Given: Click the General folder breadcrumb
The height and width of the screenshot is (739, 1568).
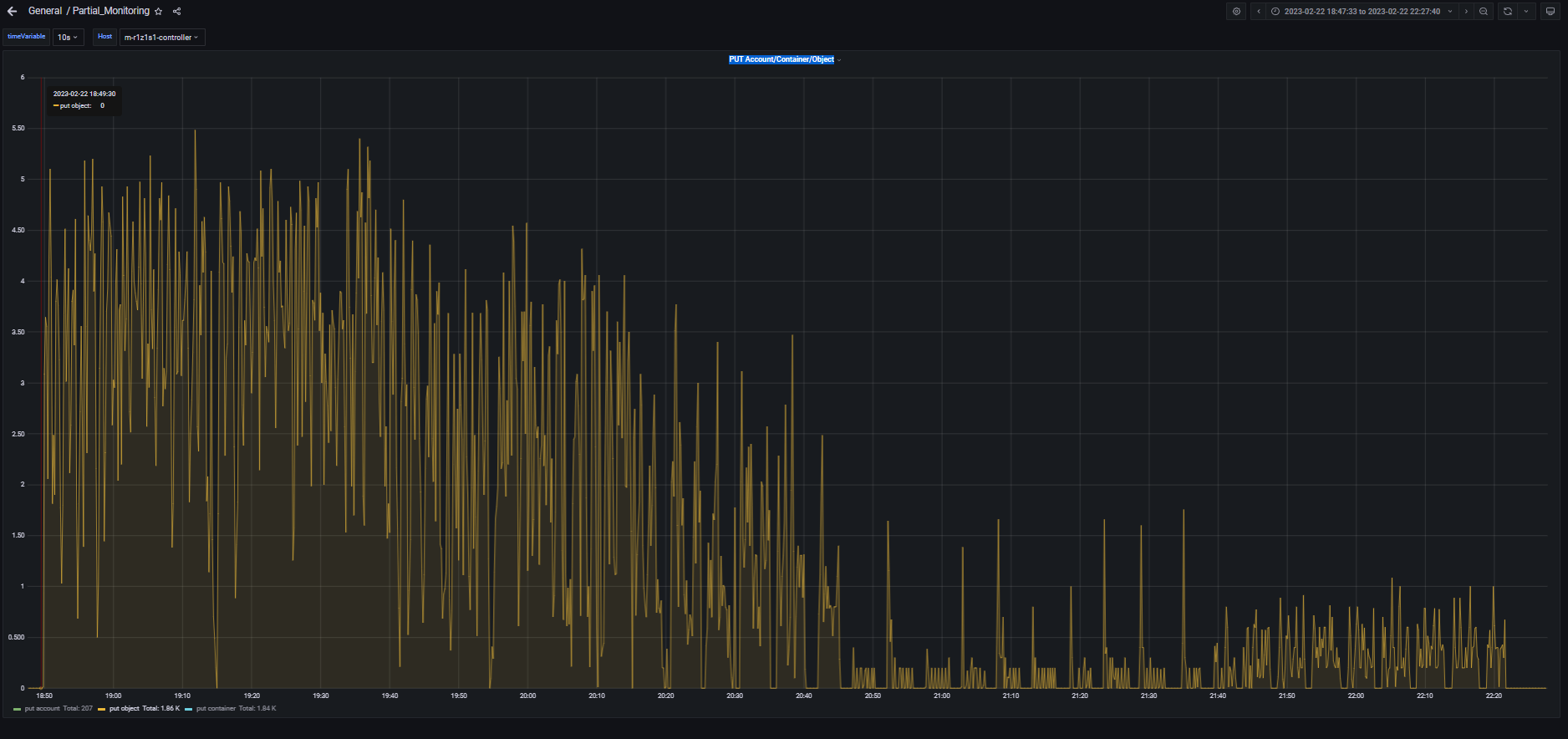Looking at the screenshot, I should pyautogui.click(x=45, y=11).
